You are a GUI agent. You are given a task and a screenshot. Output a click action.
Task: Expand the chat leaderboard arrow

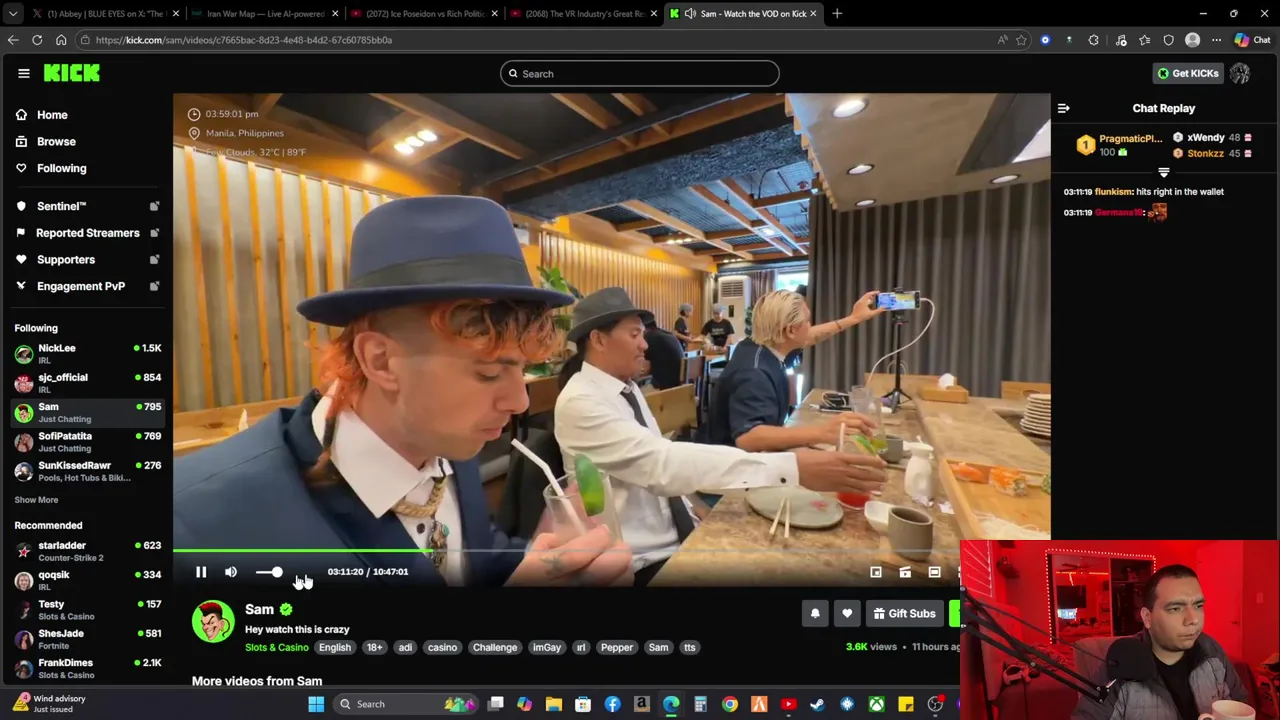[x=1163, y=172]
